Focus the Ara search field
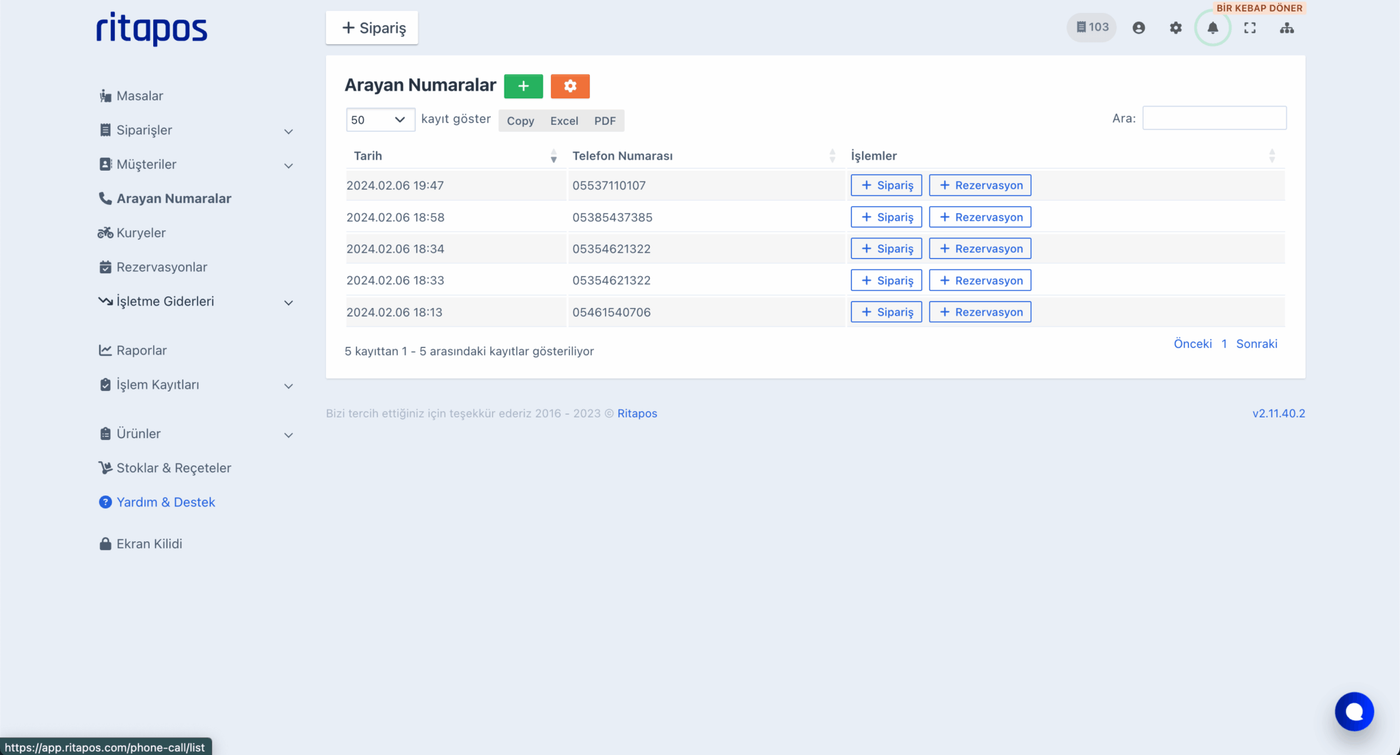 pos(1214,118)
